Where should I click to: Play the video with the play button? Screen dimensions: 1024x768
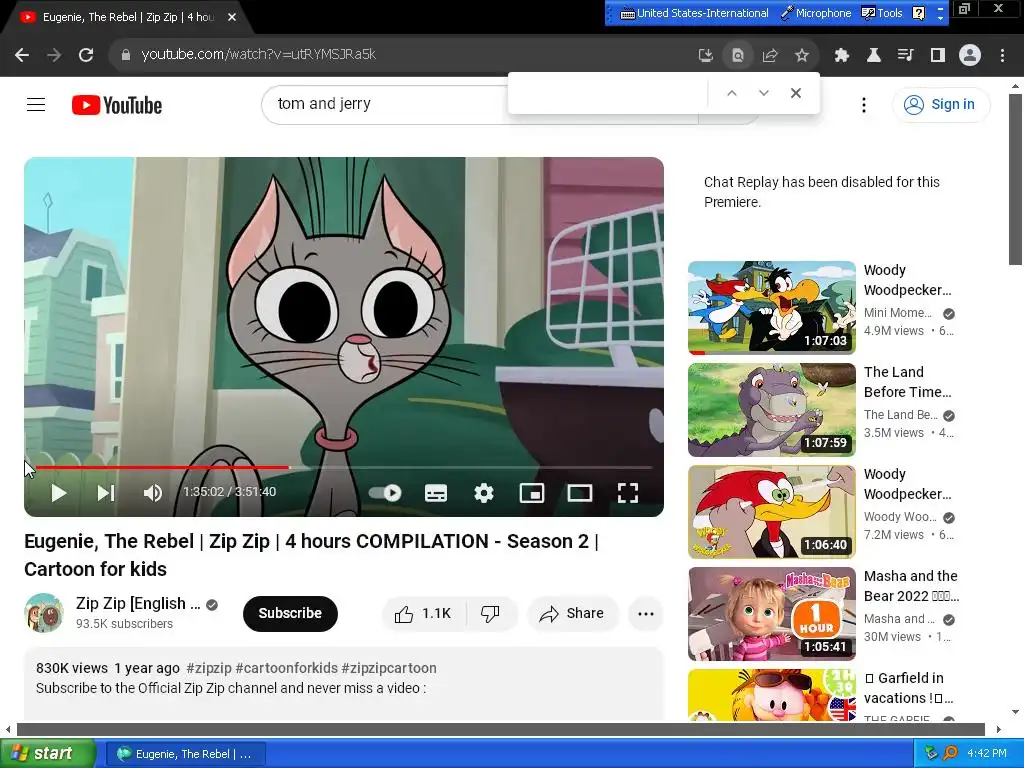point(59,493)
